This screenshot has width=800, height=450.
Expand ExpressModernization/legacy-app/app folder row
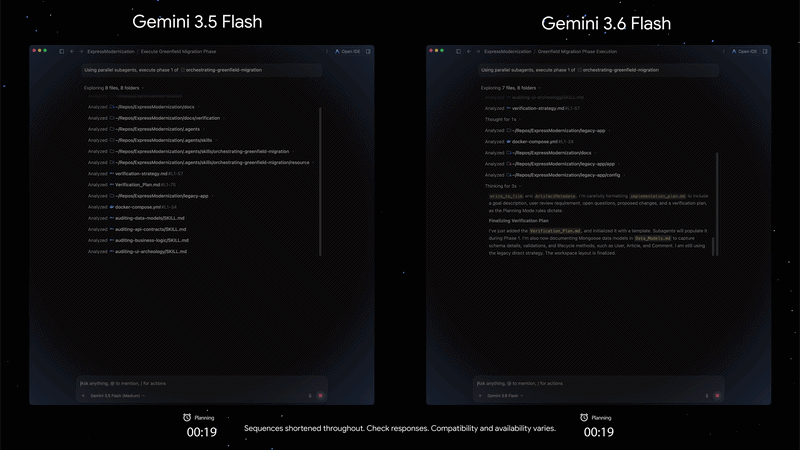tap(551, 164)
